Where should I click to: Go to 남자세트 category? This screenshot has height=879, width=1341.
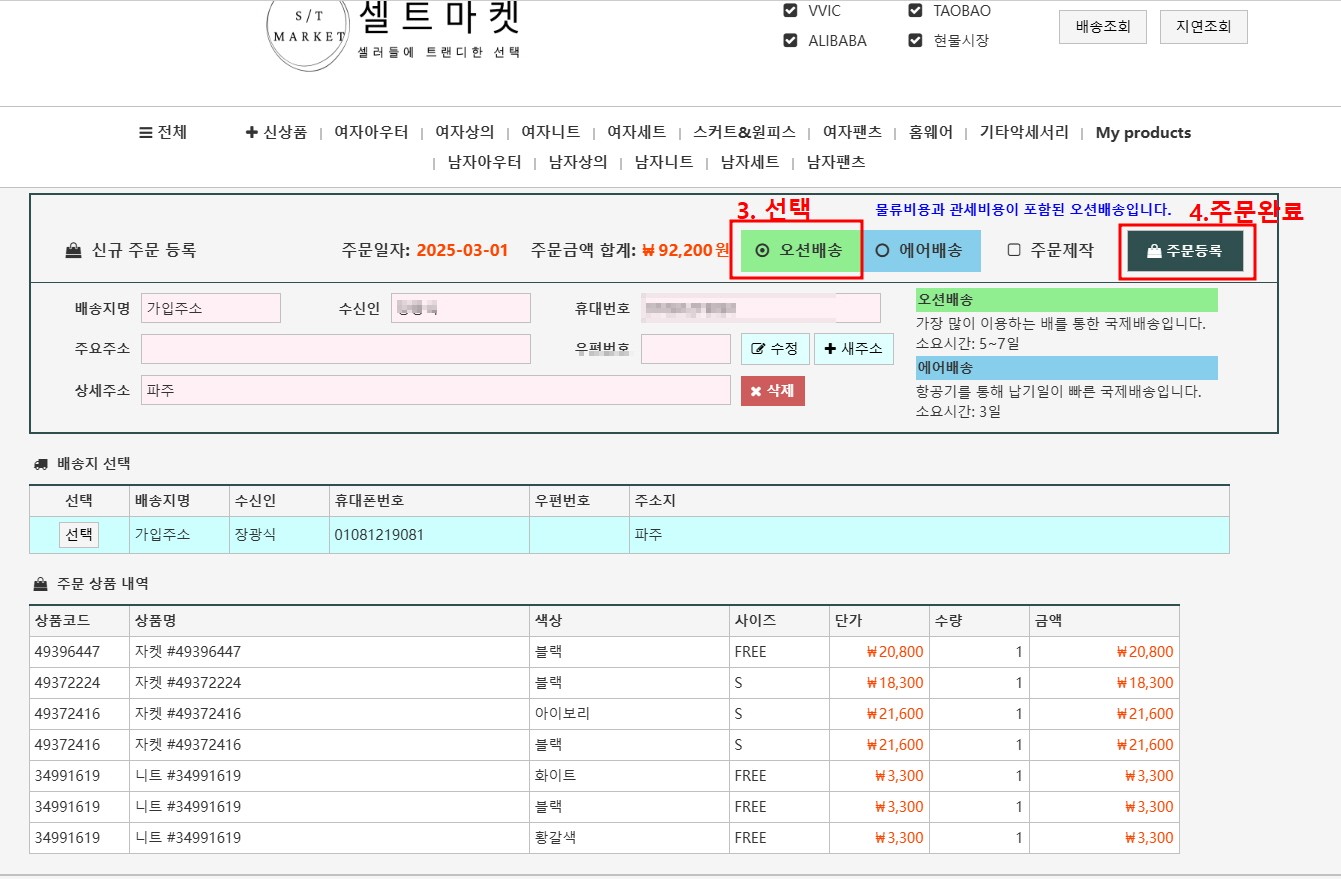click(750, 162)
